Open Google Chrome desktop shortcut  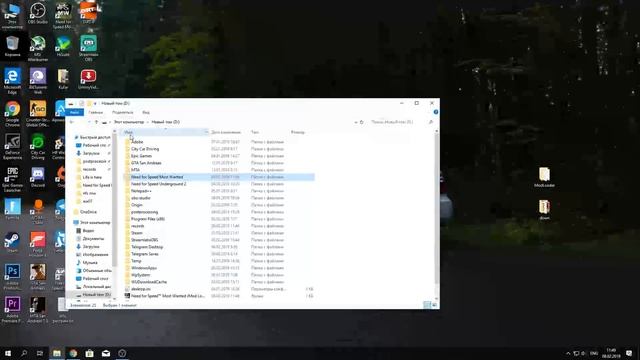[x=12, y=113]
